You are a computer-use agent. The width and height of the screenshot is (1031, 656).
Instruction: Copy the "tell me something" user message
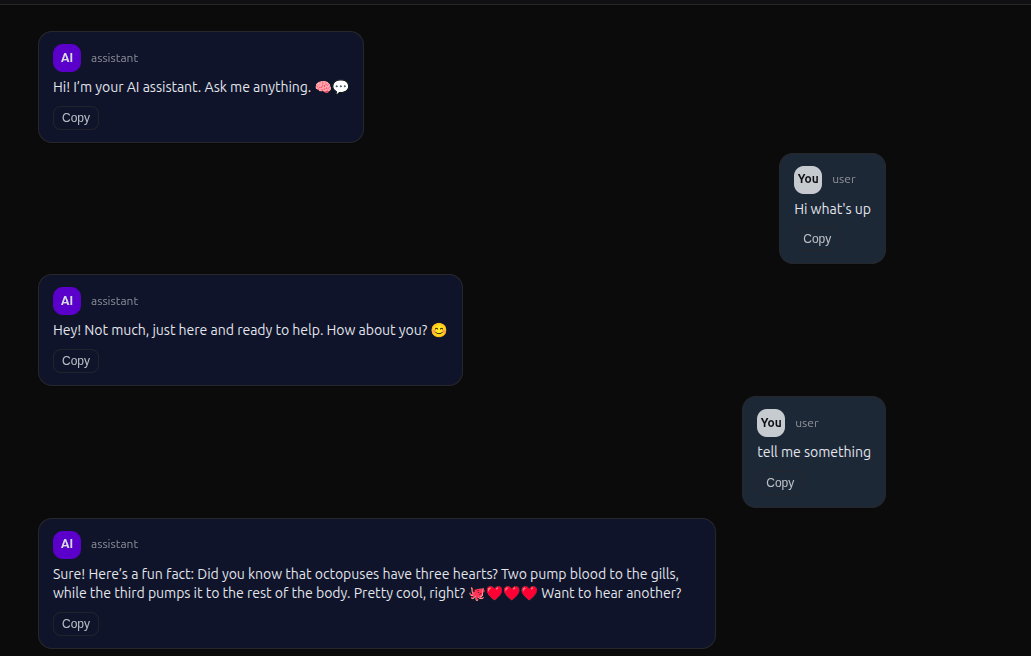[x=780, y=483]
